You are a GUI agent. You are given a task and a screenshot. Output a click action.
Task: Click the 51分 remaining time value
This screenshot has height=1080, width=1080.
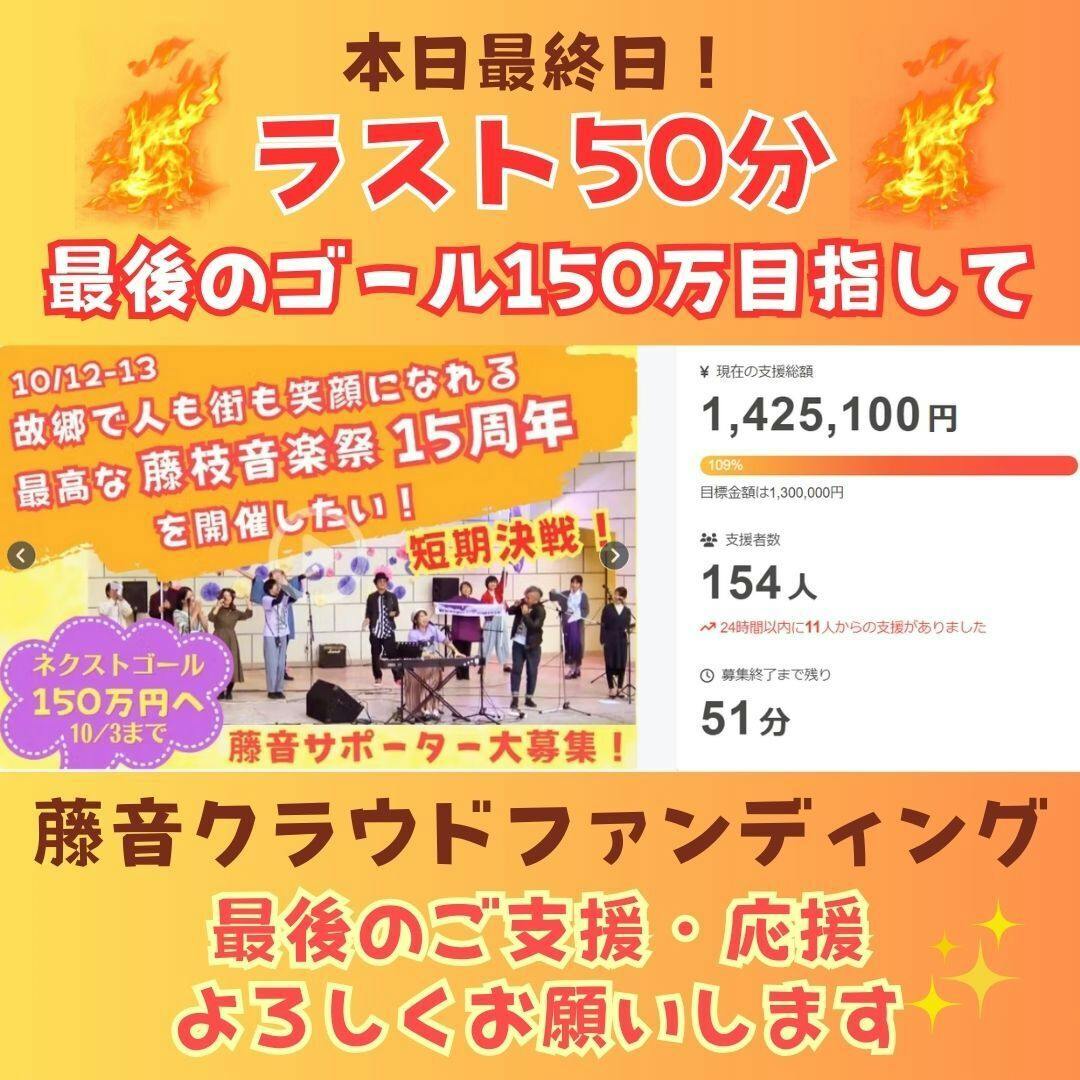tap(745, 719)
